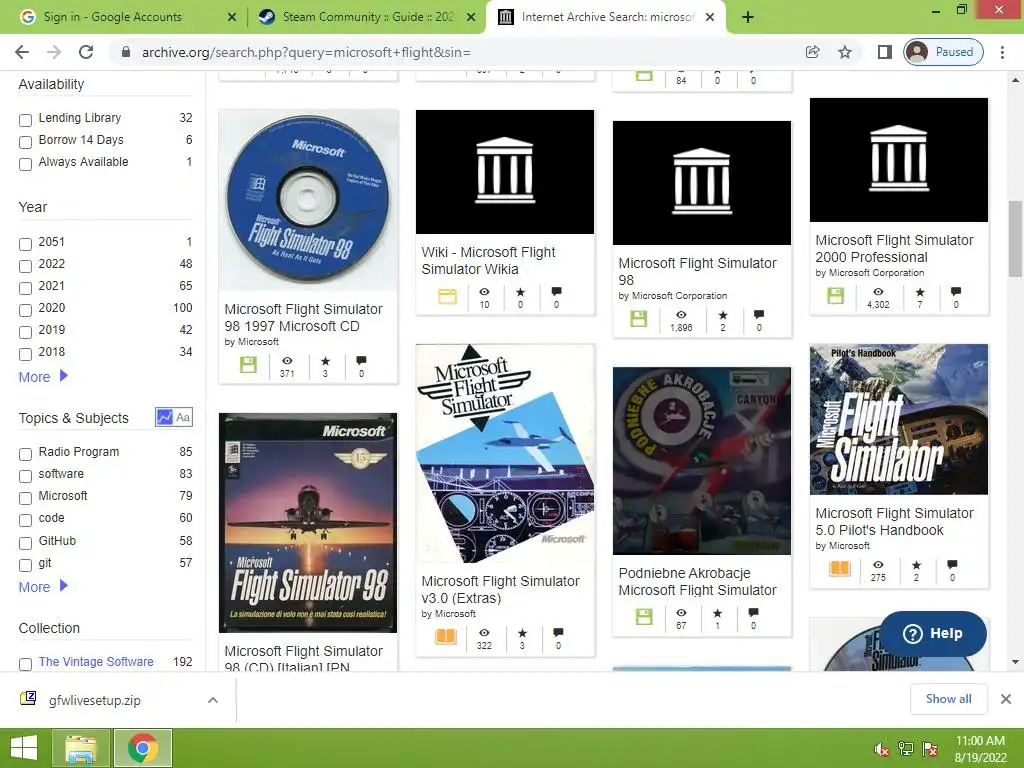
Task: Switch to Sign in - Google Accounts tab
Action: tap(112, 17)
